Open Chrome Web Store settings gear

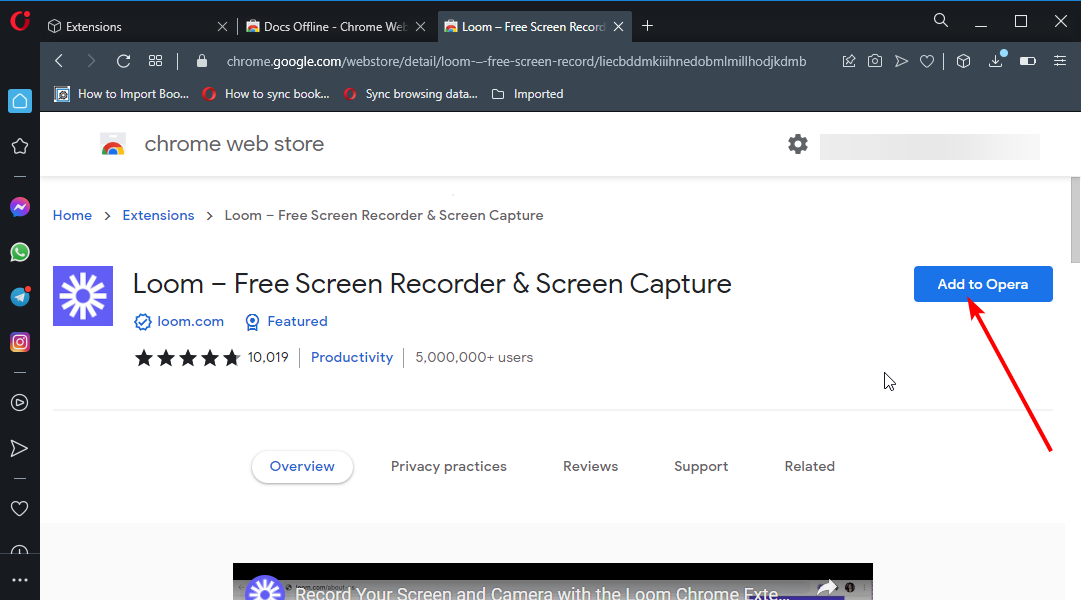[797, 144]
